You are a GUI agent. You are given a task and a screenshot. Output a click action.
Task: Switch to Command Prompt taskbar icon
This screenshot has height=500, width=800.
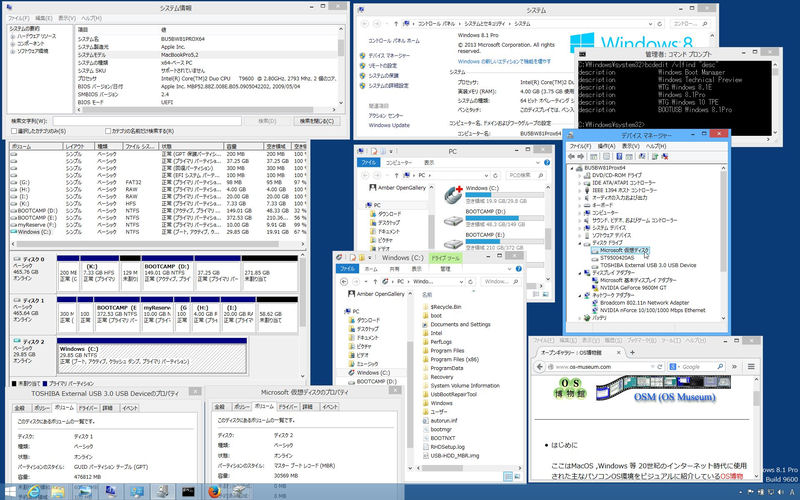pyautogui.click(x=188, y=491)
